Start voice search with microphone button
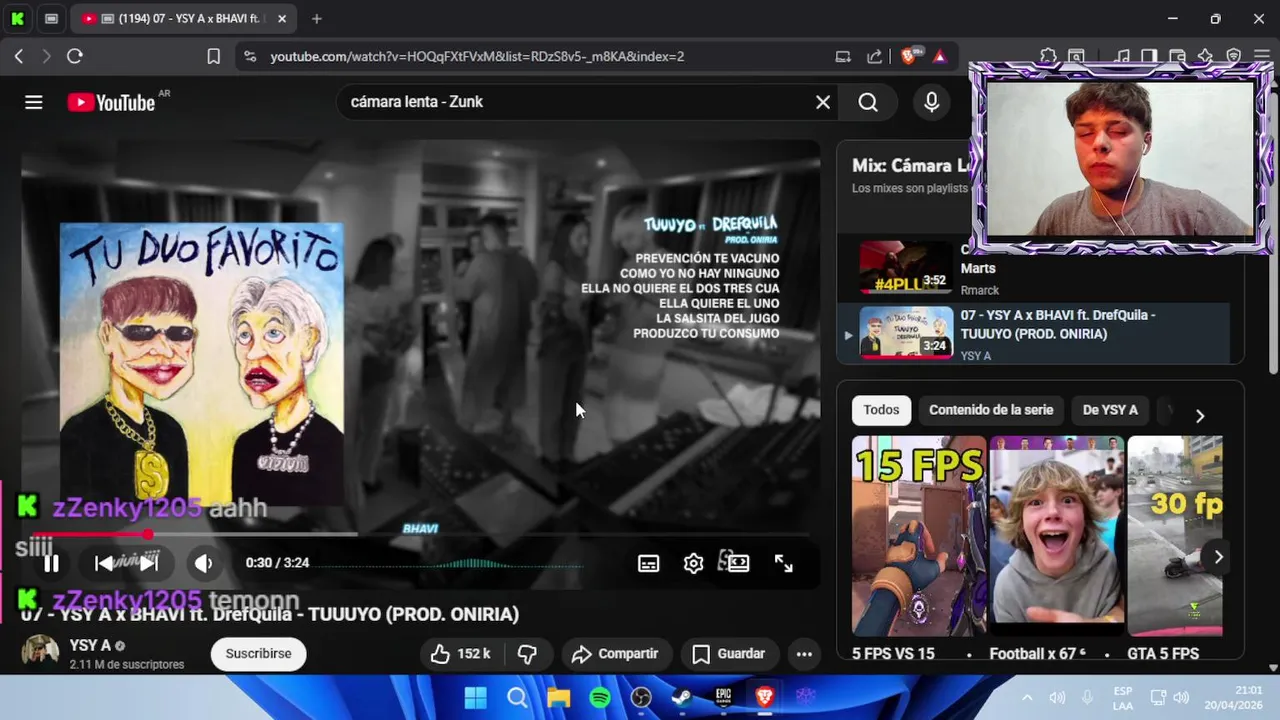The image size is (1280, 720). (x=932, y=102)
